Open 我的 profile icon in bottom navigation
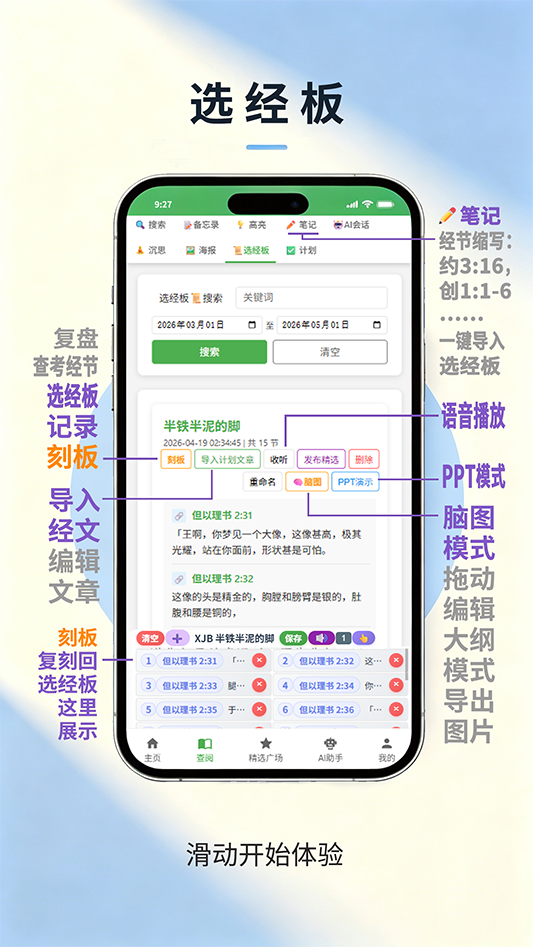 click(x=387, y=750)
